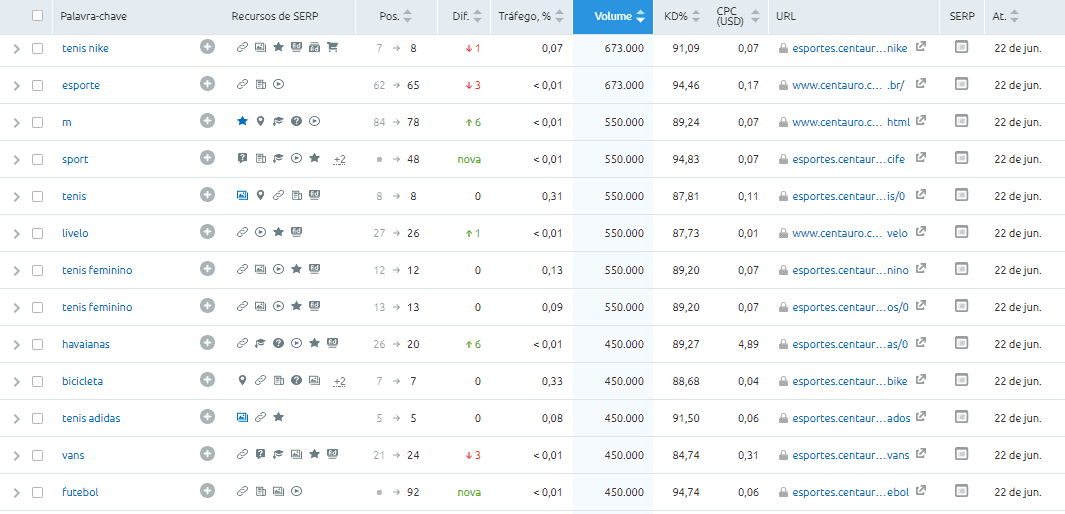Image resolution: width=1065 pixels, height=514 pixels.
Task: Click the plus icon for livelo
Action: coord(207,232)
